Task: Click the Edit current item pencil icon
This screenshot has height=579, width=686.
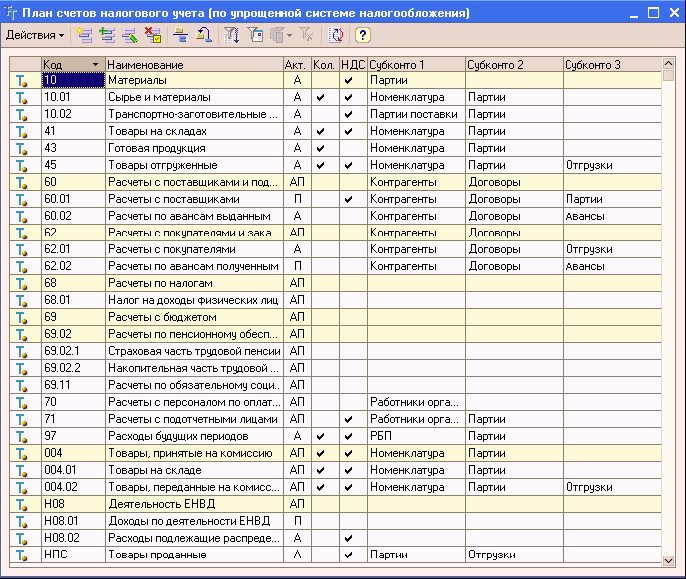Action: tap(128, 35)
